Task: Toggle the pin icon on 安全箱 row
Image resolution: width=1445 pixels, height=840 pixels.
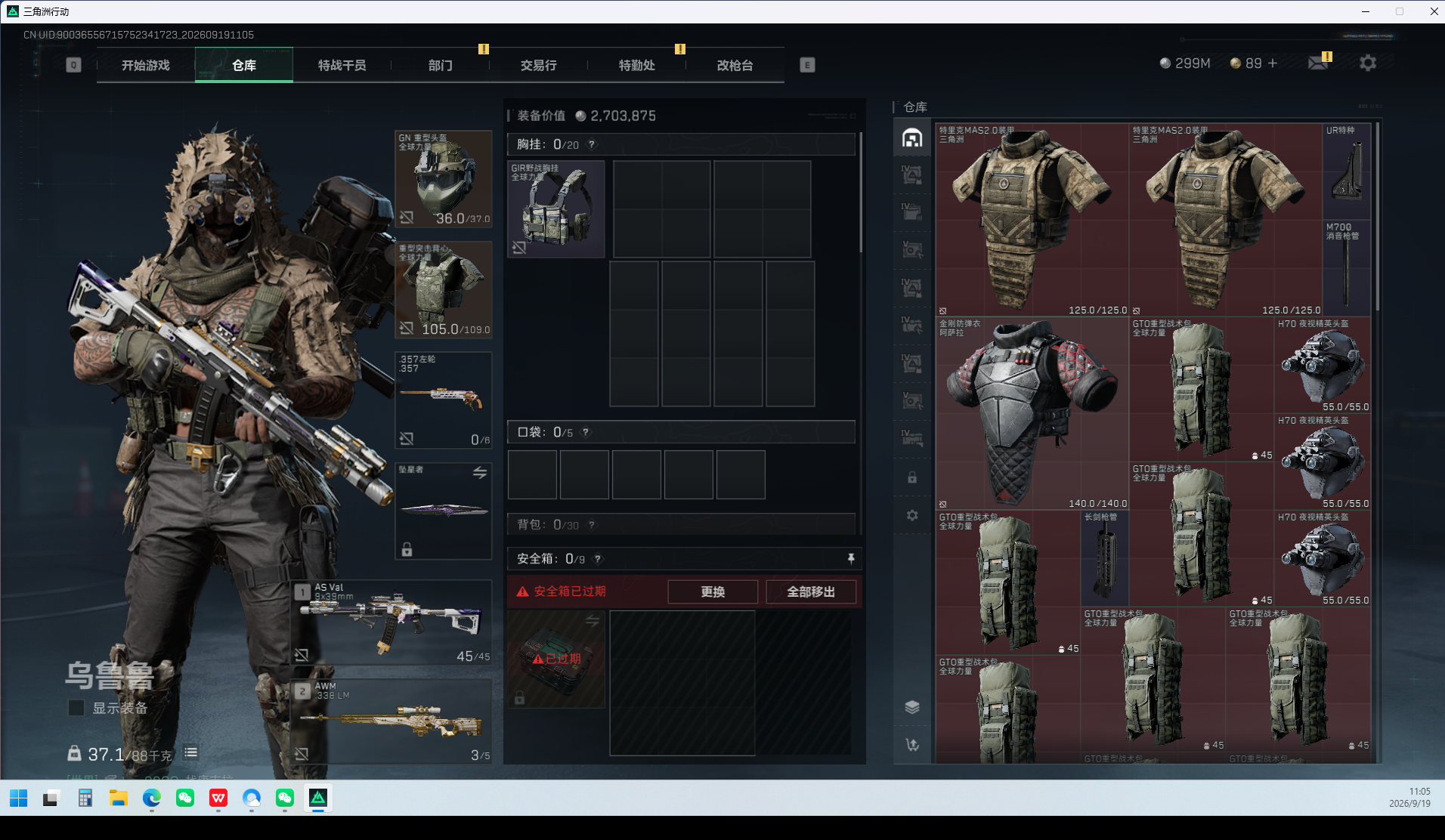Action: (851, 559)
